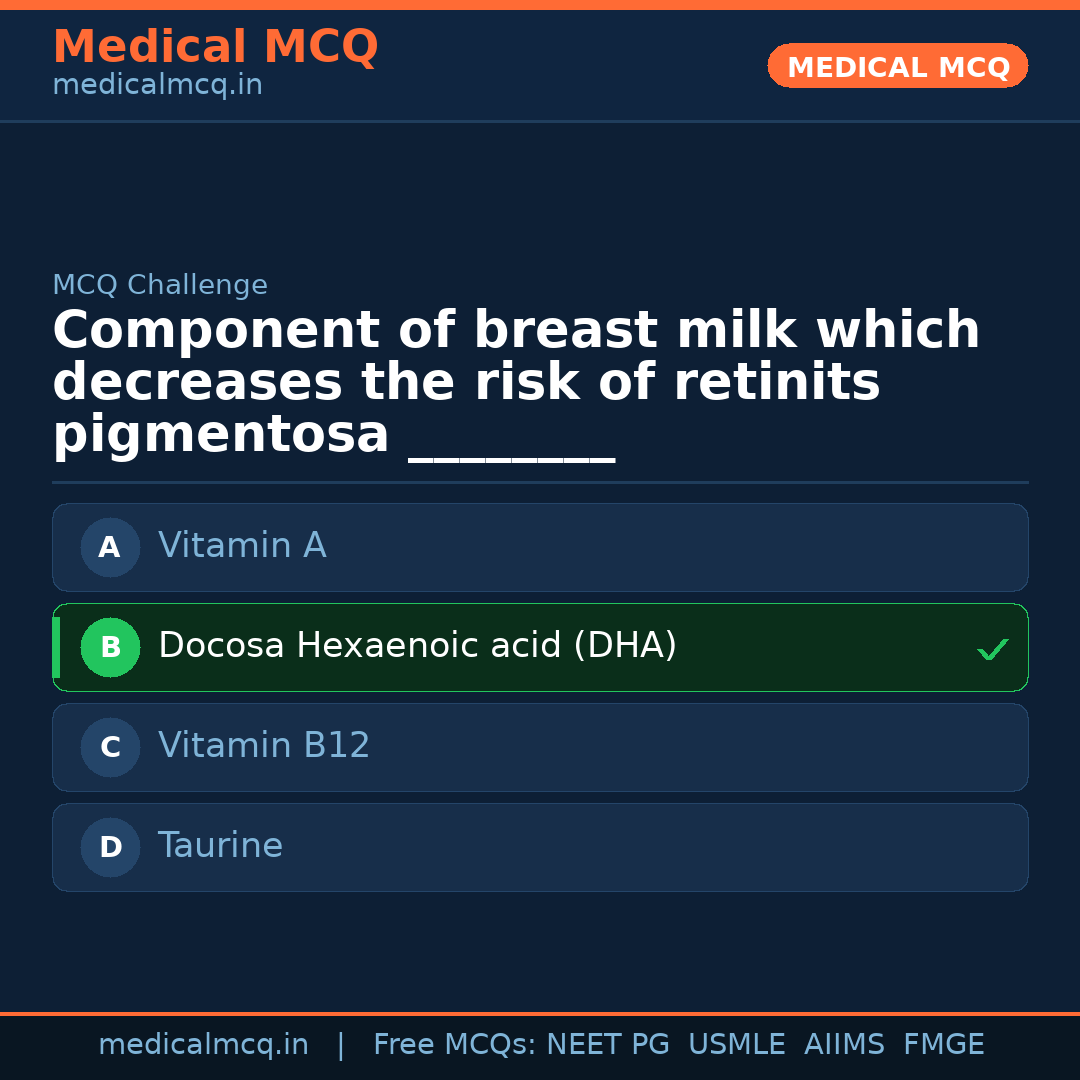Click the circular A letter badge
The height and width of the screenshot is (1080, 1080).
(110, 547)
